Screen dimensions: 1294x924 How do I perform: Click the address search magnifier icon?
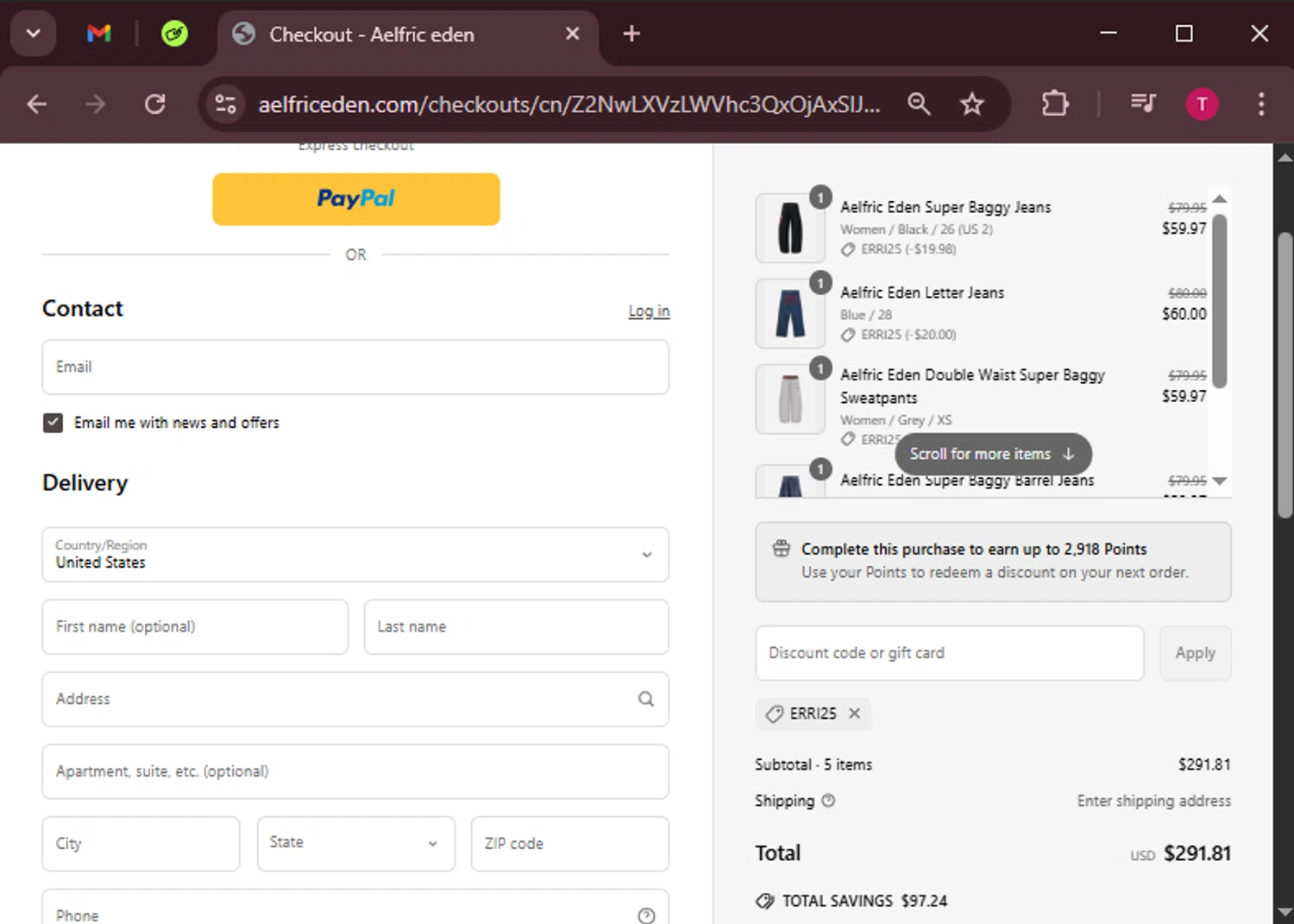tap(646, 700)
